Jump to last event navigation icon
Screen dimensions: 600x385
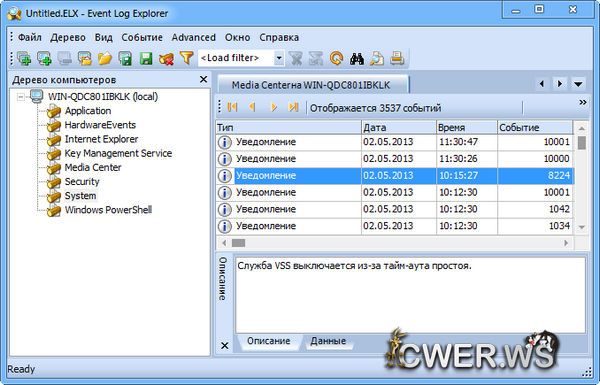(x=293, y=107)
